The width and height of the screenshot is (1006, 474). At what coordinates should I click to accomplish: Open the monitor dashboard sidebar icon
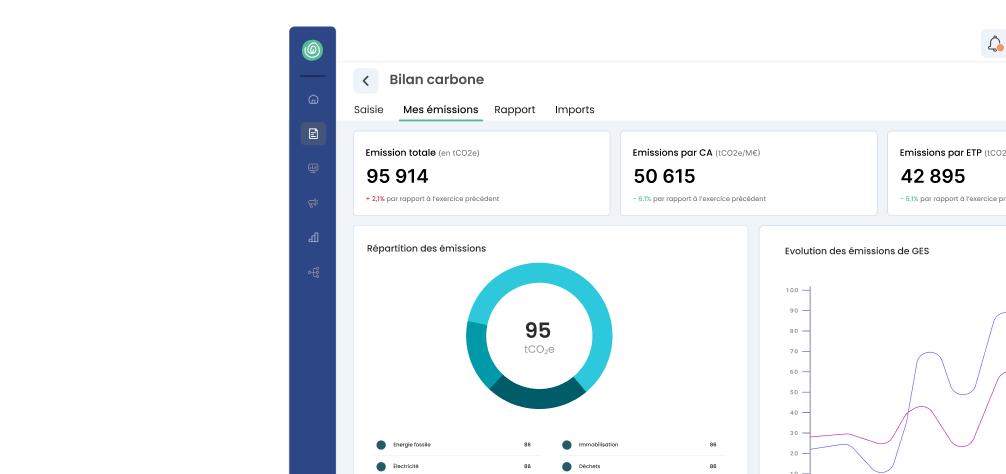pyautogui.click(x=313, y=168)
